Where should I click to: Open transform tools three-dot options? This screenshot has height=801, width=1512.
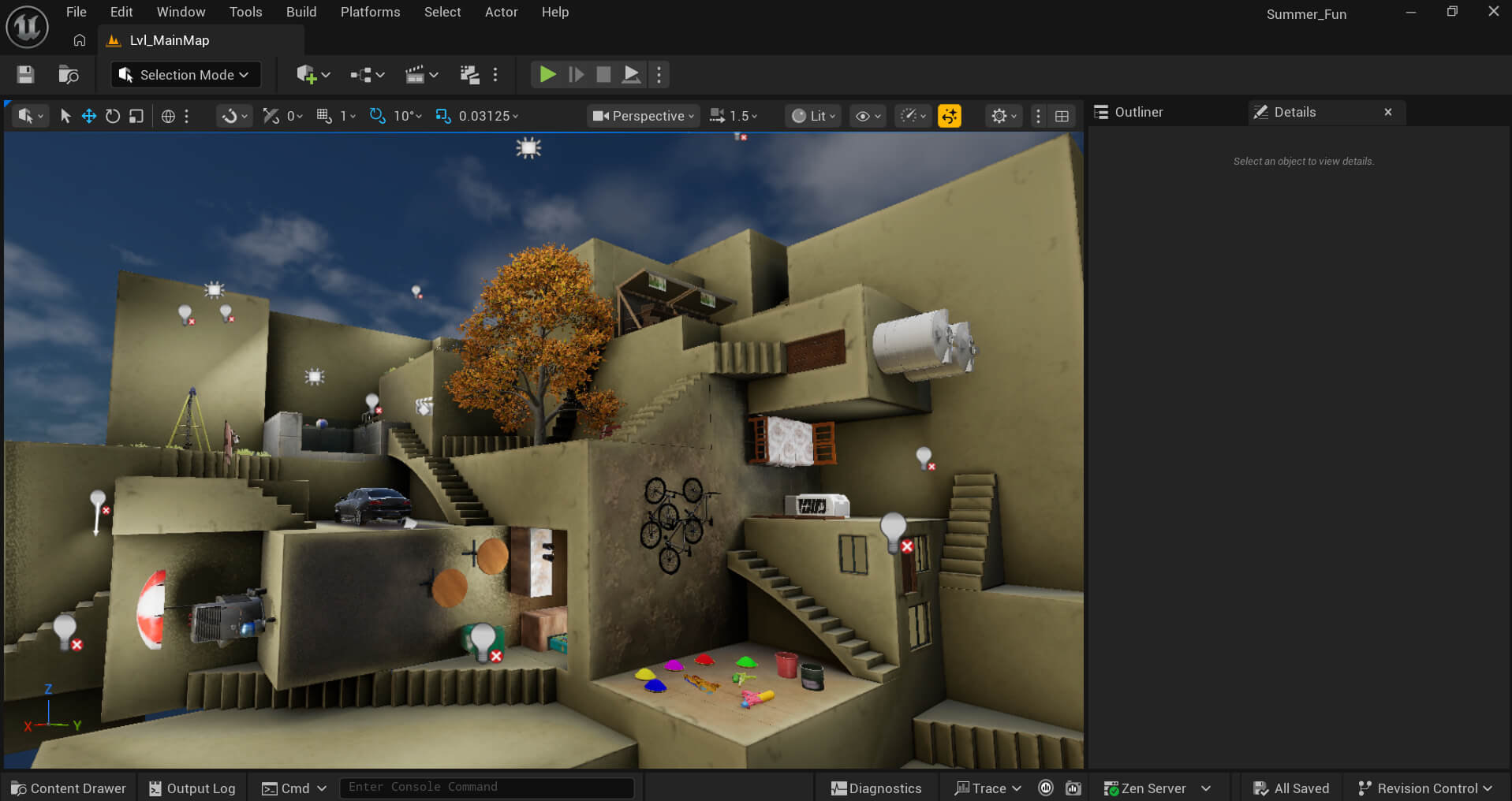187,116
